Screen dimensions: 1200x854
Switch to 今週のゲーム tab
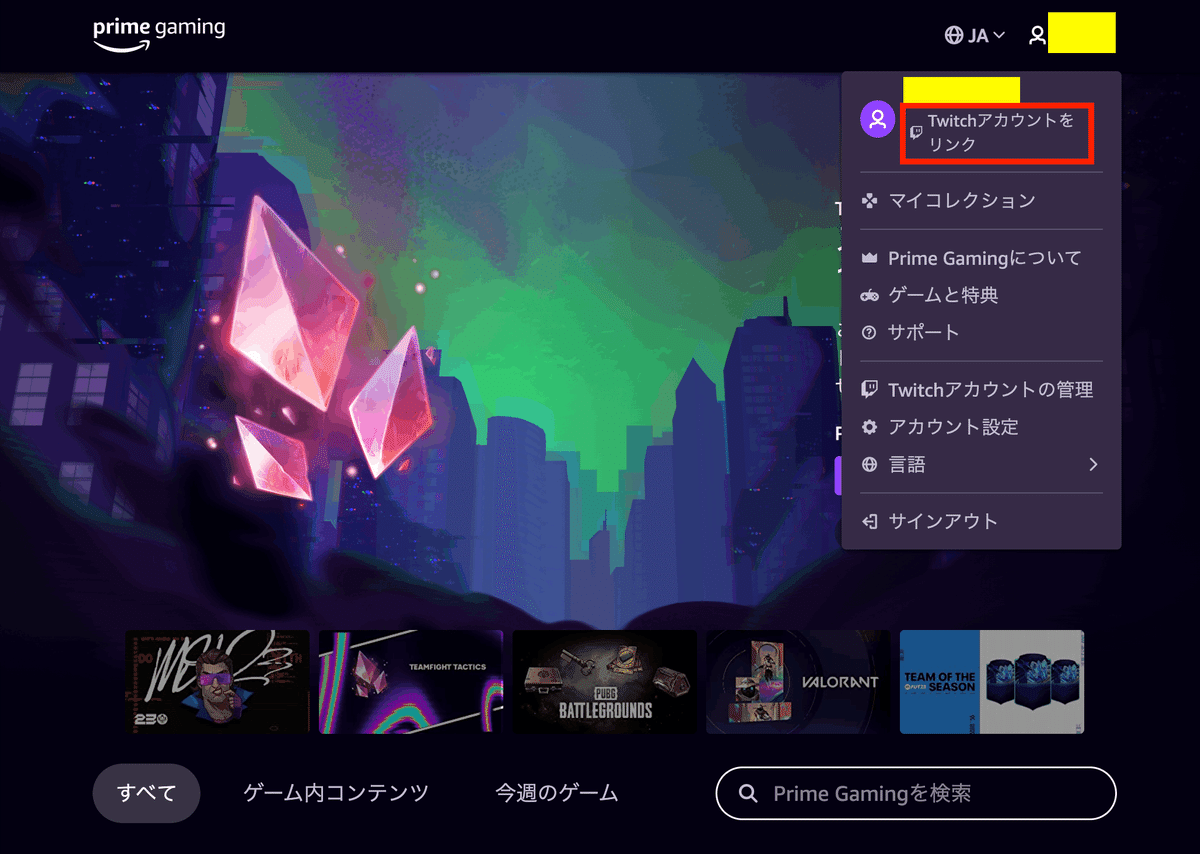[x=557, y=794]
